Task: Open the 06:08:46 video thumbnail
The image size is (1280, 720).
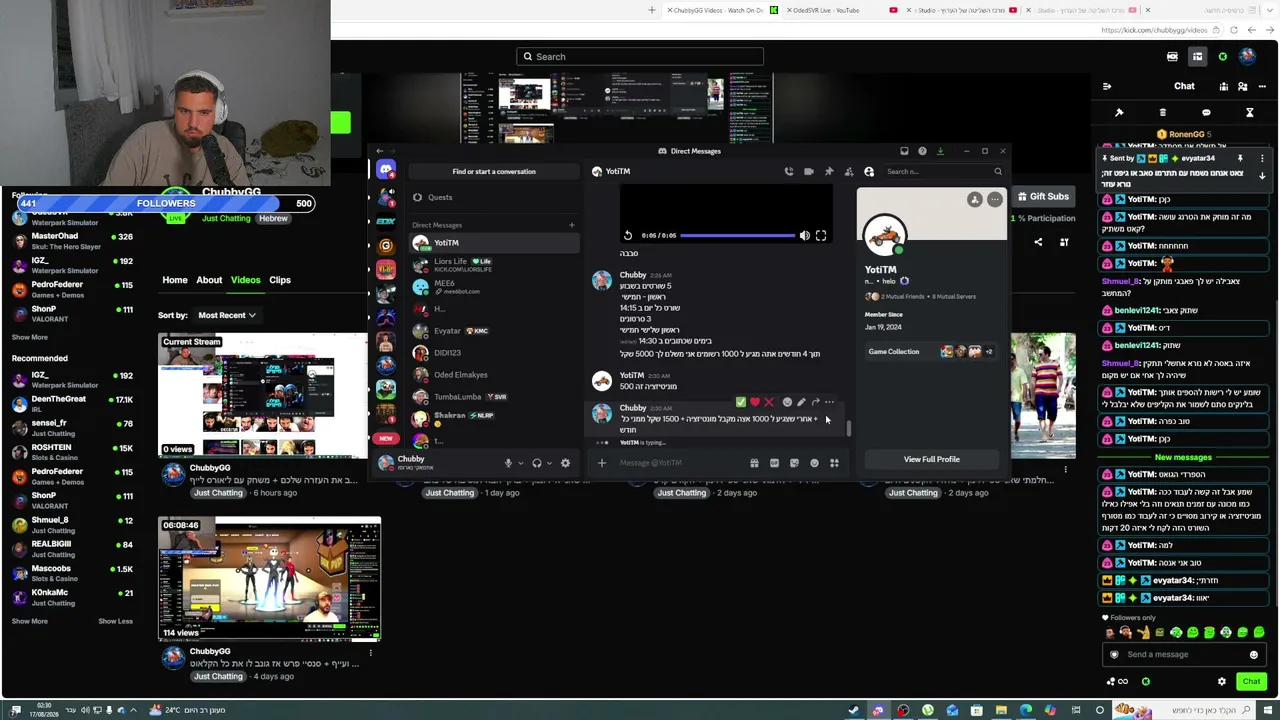Action: [x=270, y=579]
